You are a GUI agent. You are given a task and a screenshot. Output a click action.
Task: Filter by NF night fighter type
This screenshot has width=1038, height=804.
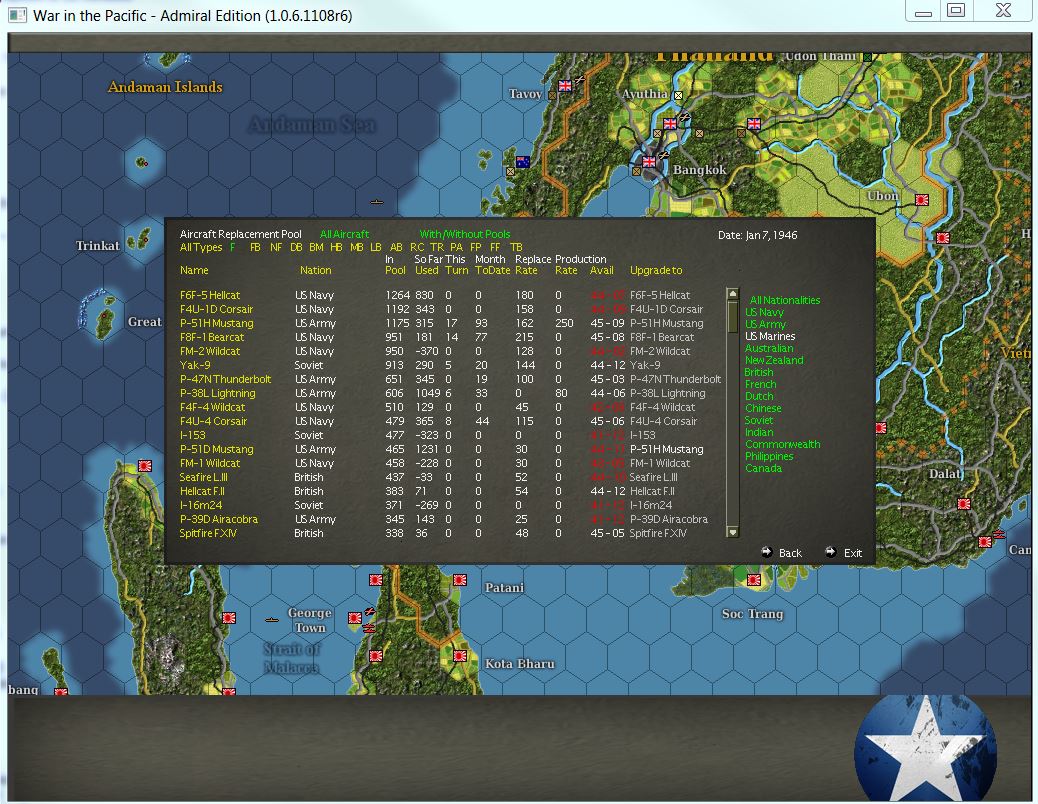tap(275, 247)
